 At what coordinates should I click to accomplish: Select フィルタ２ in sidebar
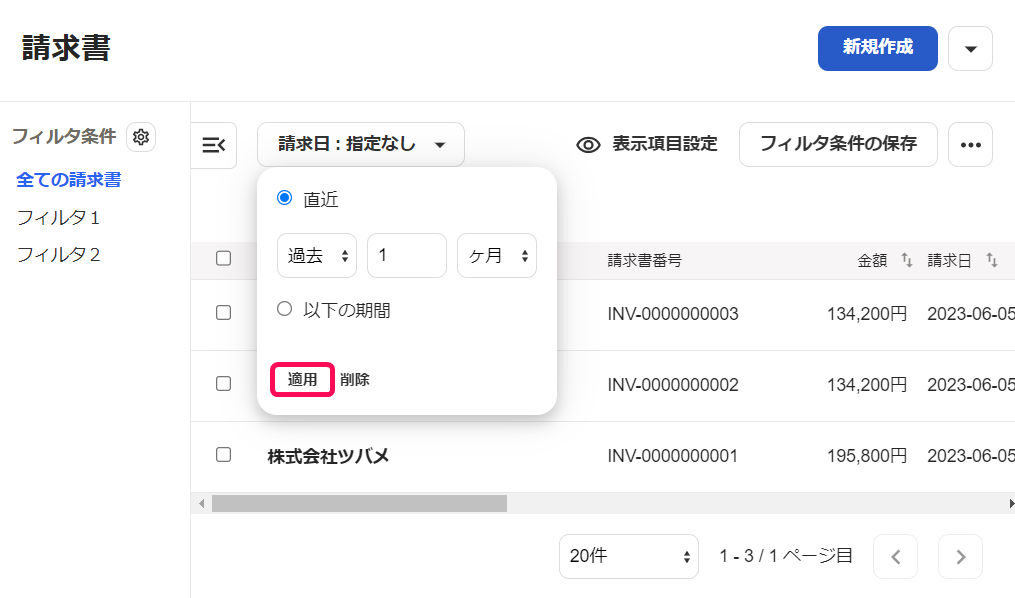point(58,254)
